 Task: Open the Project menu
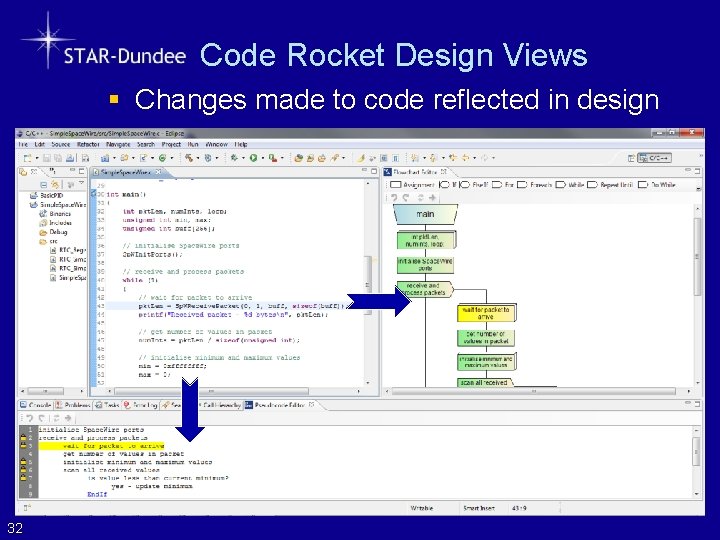171,144
